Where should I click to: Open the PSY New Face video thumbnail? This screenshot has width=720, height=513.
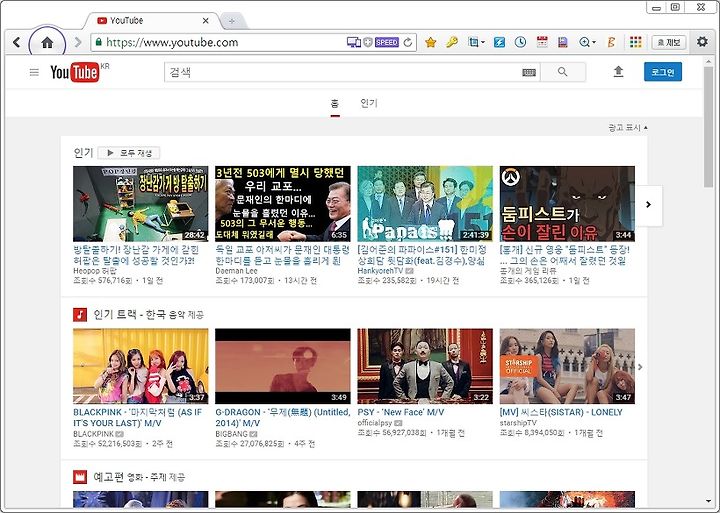(x=425, y=366)
